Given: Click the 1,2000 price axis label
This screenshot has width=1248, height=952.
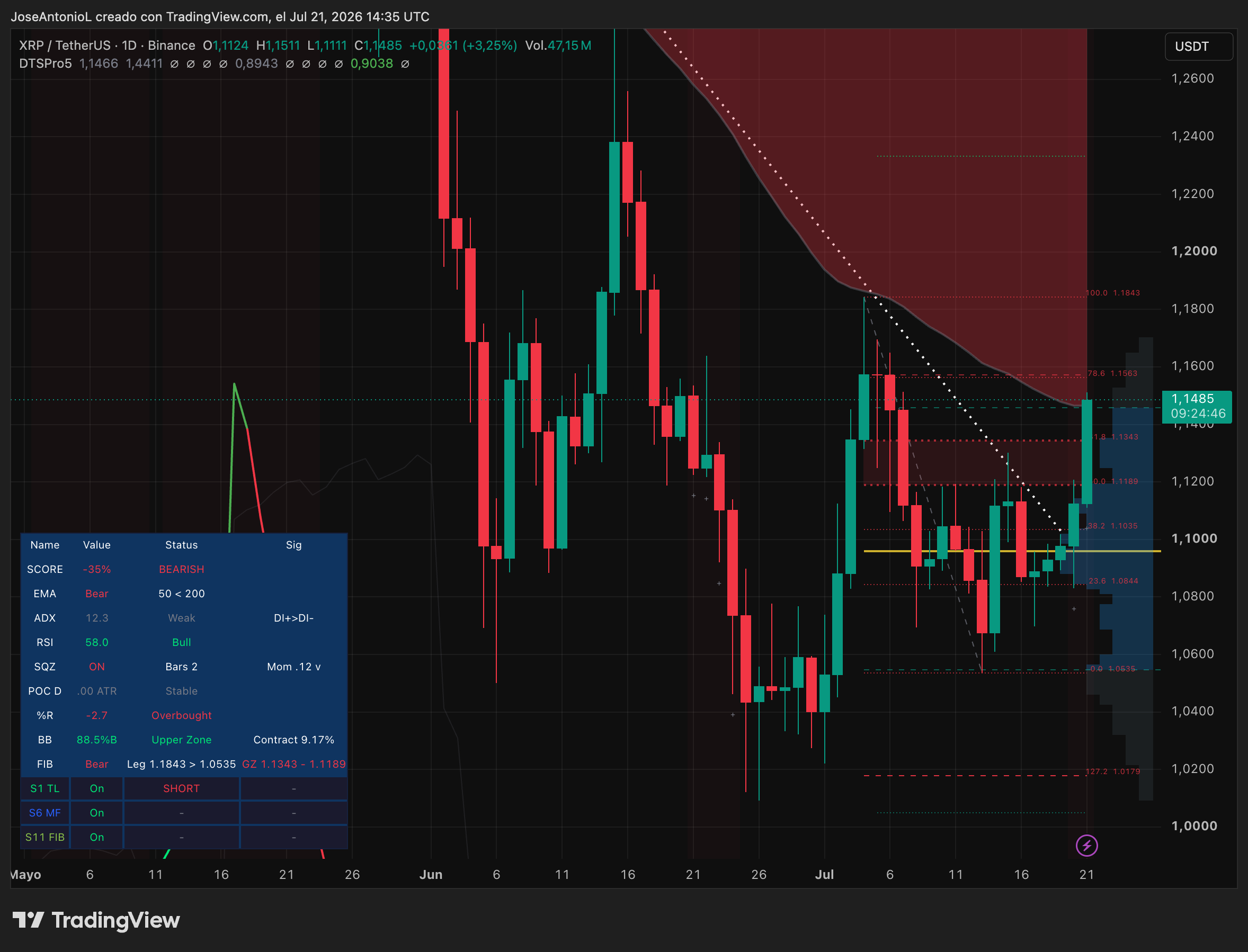Looking at the screenshot, I should pyautogui.click(x=1193, y=251).
